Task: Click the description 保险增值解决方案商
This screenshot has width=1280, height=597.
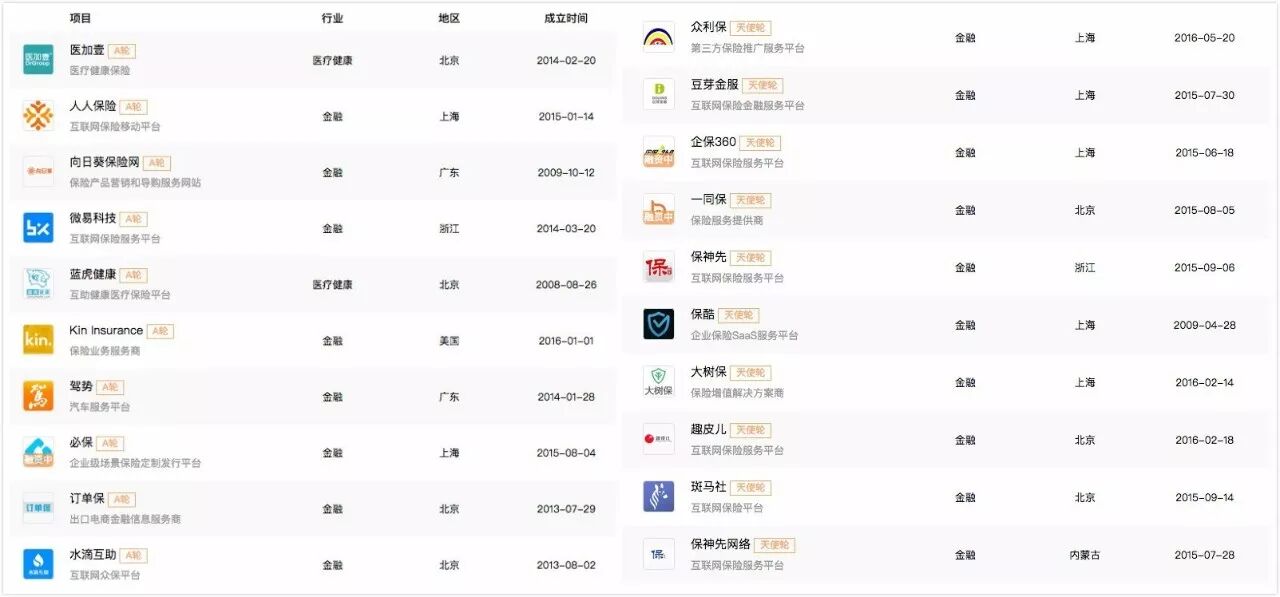Action: (x=737, y=393)
